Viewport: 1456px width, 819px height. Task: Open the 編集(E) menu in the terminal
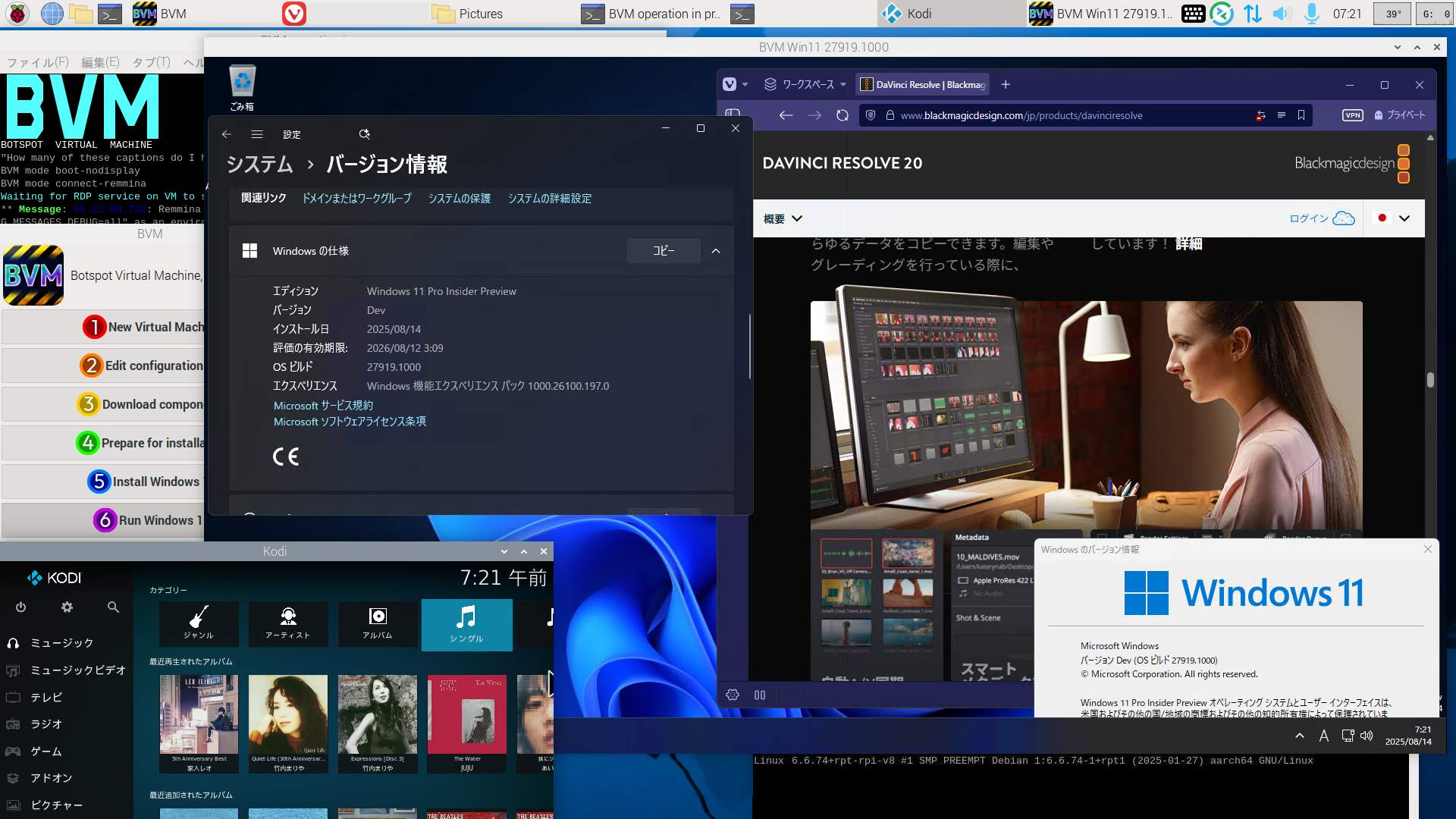(x=100, y=62)
